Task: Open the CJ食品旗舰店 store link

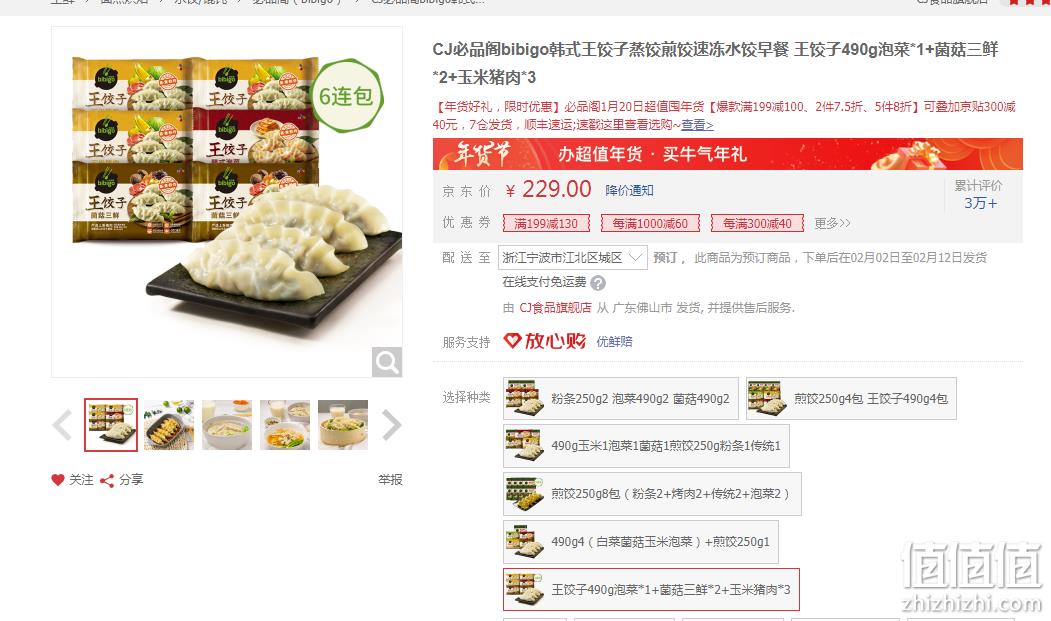Action: [x=555, y=308]
